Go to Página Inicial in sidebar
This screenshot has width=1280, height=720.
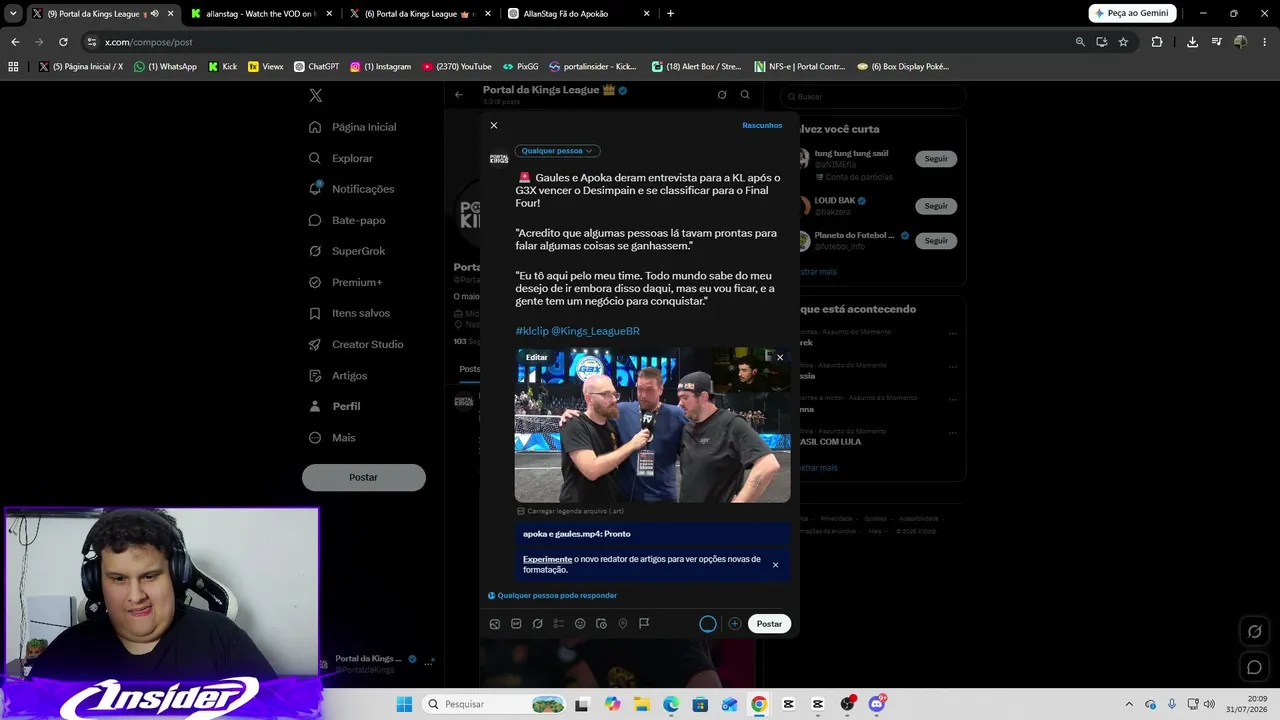(x=352, y=127)
